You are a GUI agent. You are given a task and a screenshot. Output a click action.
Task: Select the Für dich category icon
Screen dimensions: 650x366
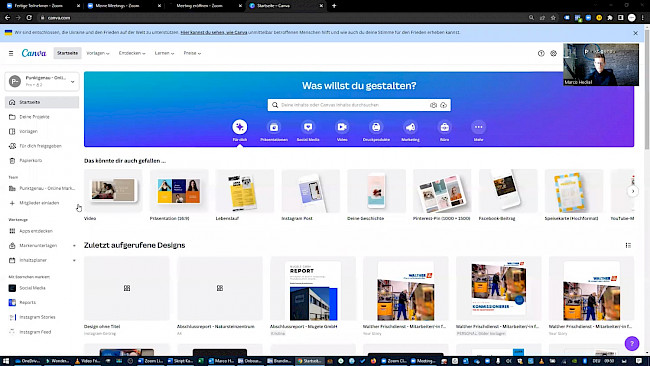click(240, 127)
